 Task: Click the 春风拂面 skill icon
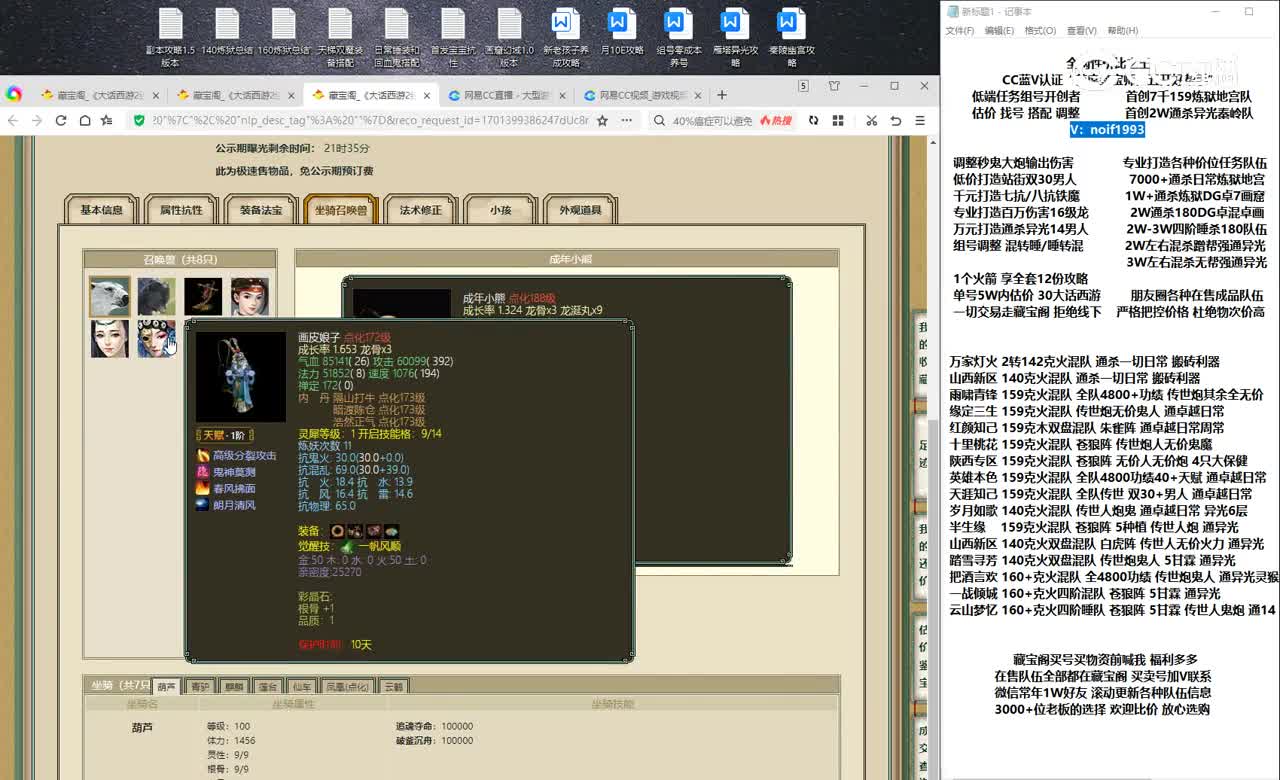click(203, 489)
